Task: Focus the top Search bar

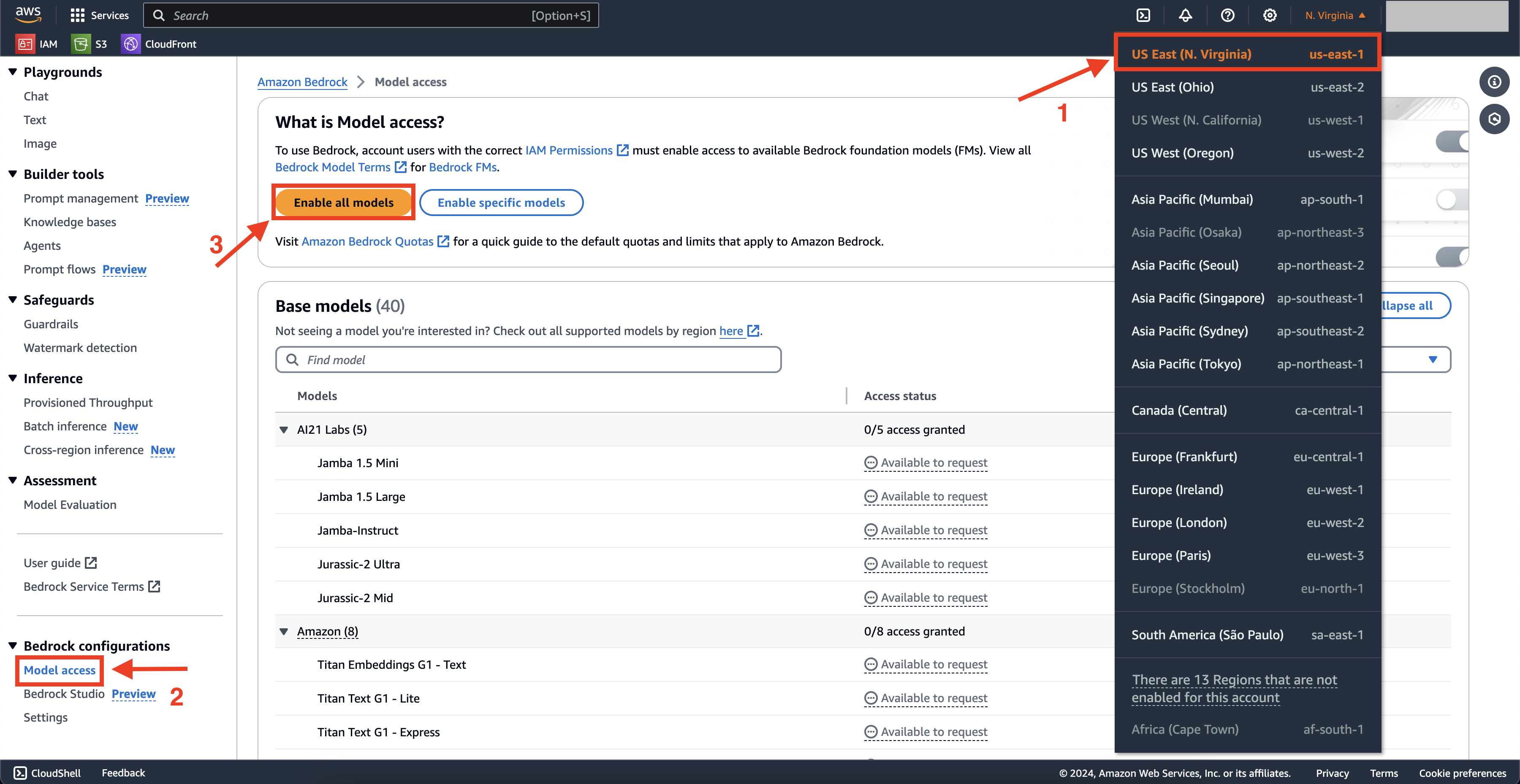Action: point(371,15)
